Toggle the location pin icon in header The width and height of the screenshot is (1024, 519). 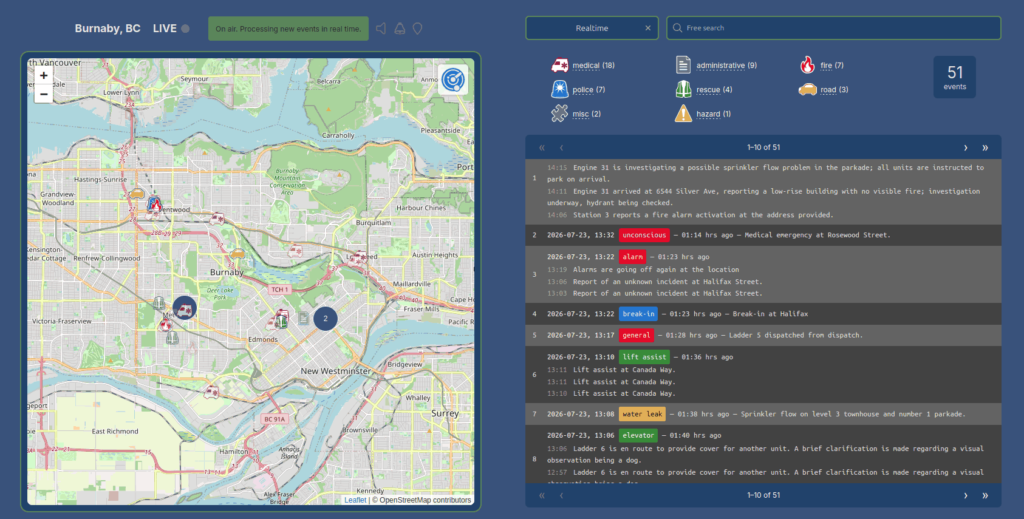point(417,28)
